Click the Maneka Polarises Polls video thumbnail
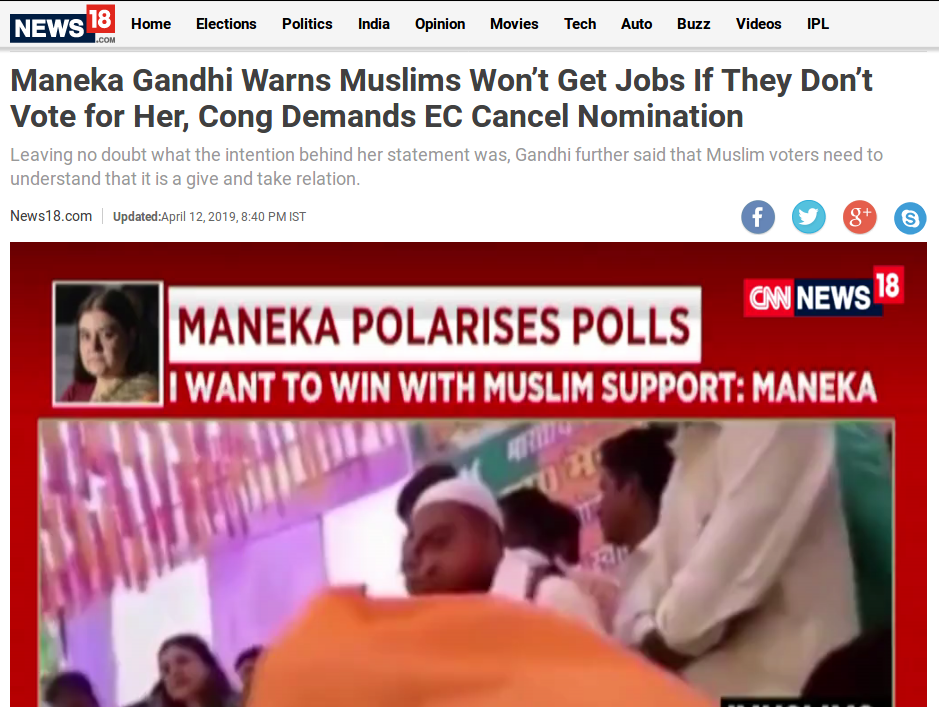This screenshot has width=939, height=707. [468, 474]
